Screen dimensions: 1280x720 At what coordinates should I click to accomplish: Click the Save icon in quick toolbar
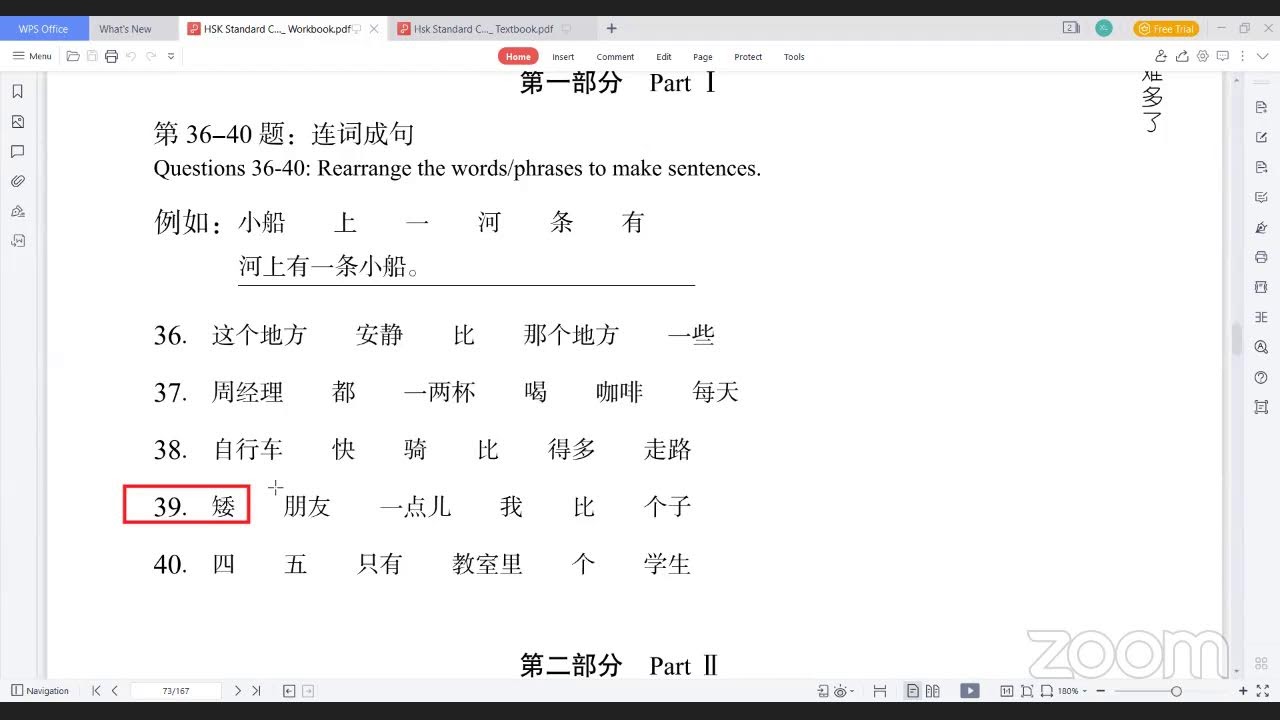point(92,56)
